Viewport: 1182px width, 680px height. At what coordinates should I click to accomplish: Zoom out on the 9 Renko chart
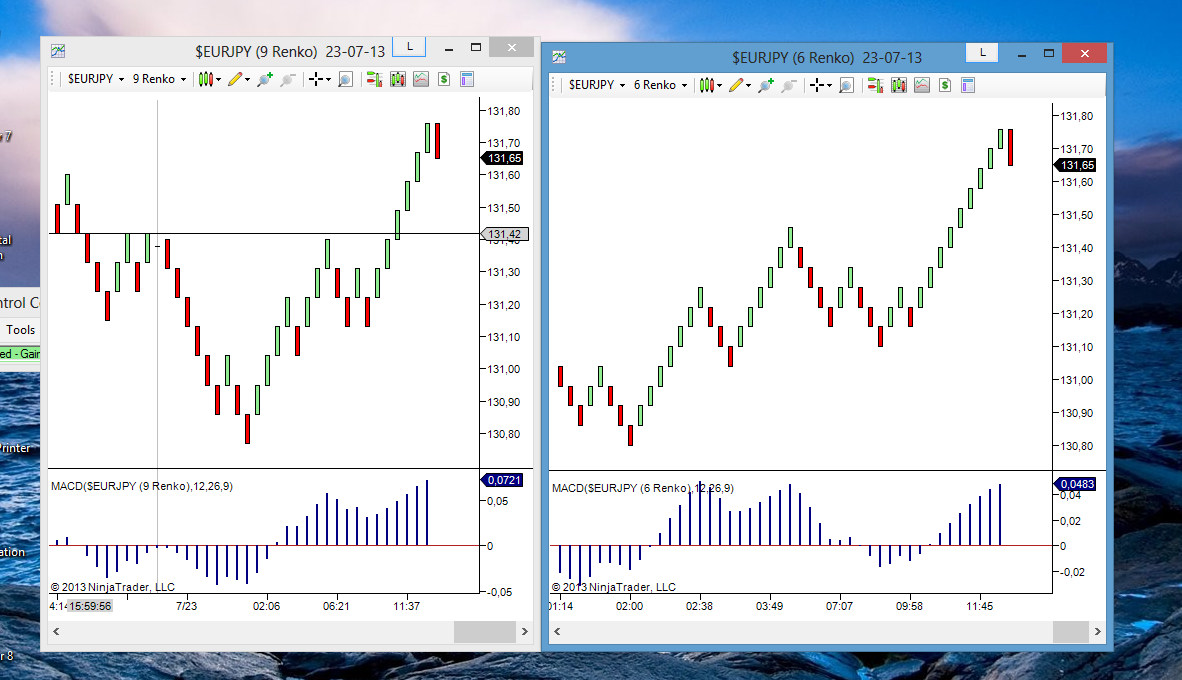pyautogui.click(x=287, y=79)
